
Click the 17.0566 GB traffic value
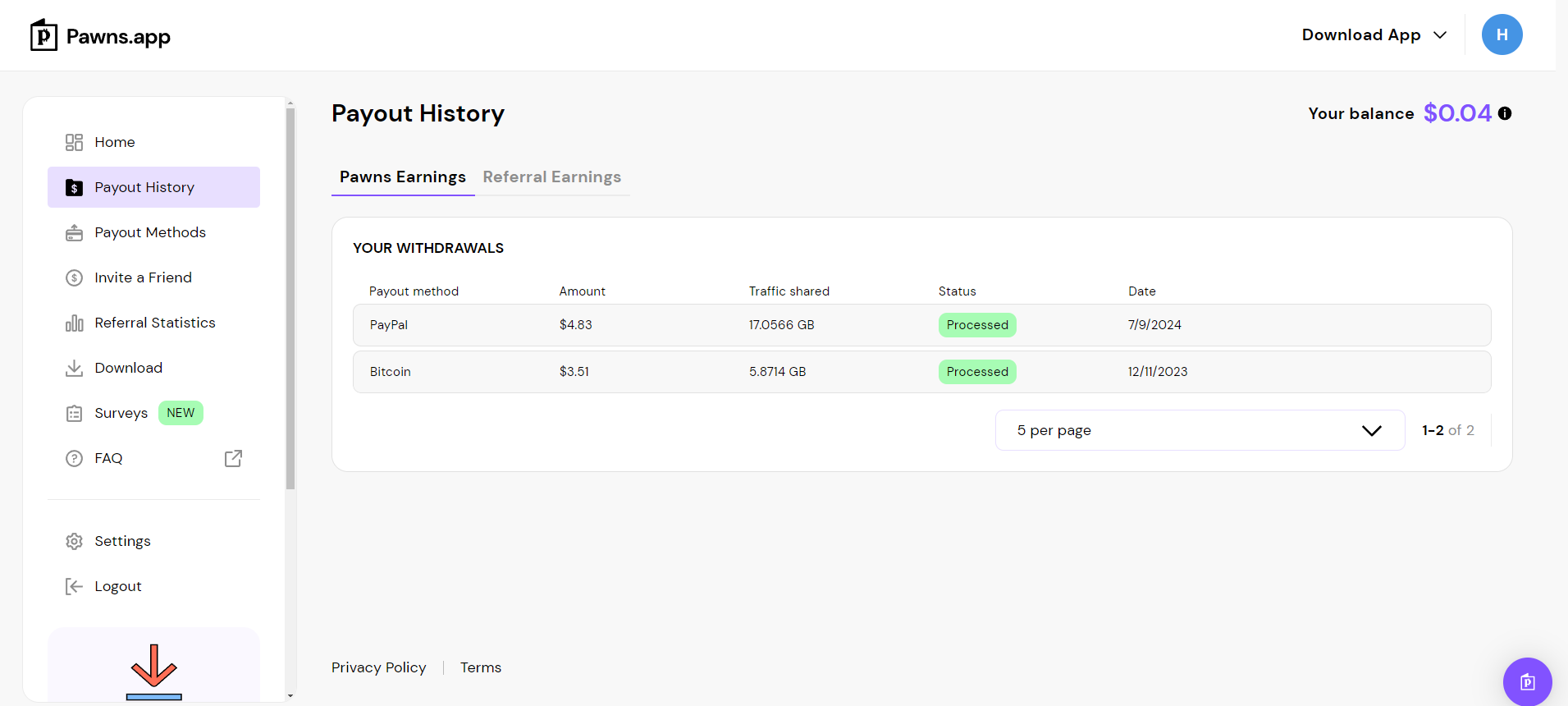pos(782,325)
